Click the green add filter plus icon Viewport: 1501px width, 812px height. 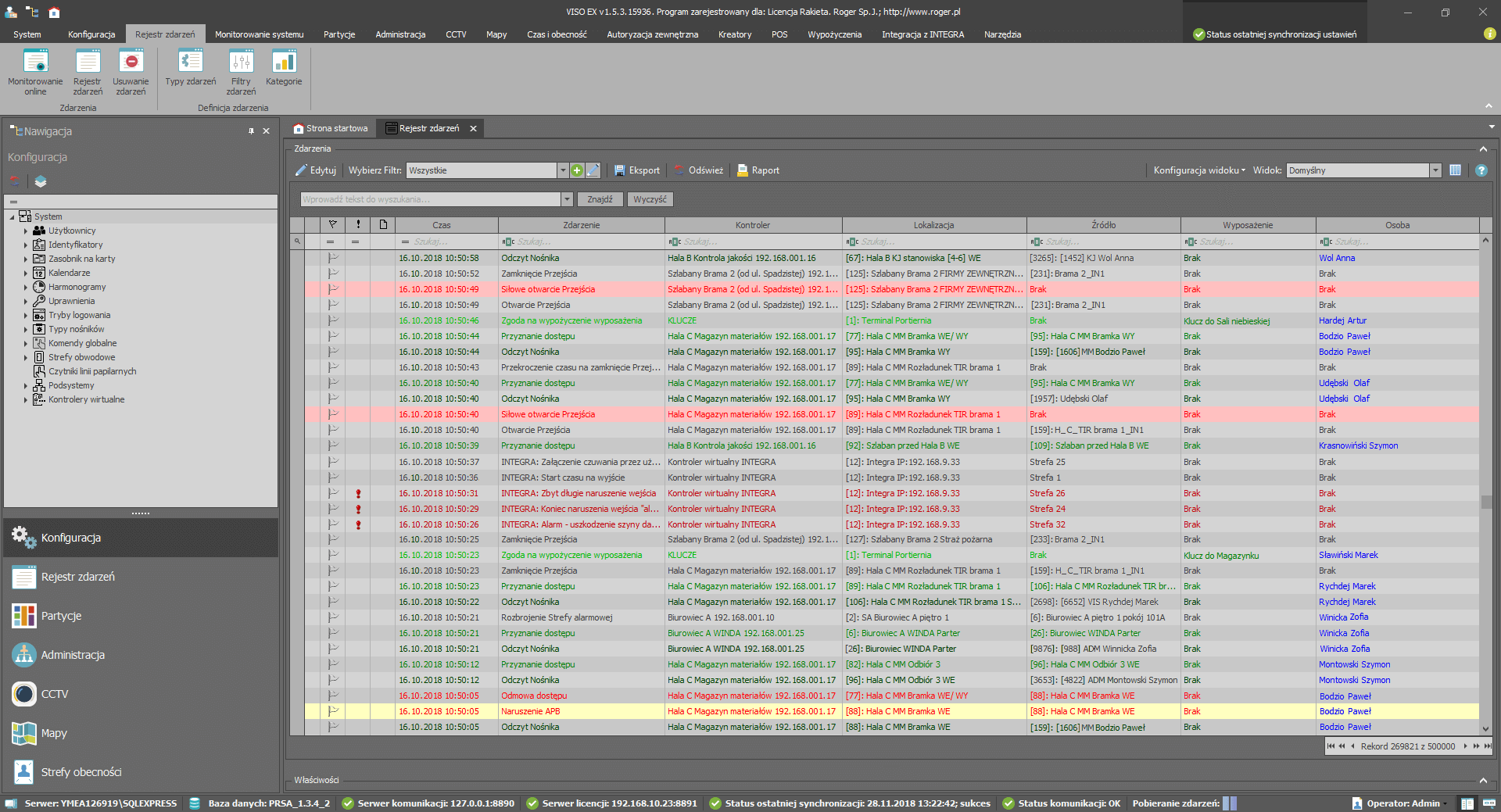click(577, 170)
